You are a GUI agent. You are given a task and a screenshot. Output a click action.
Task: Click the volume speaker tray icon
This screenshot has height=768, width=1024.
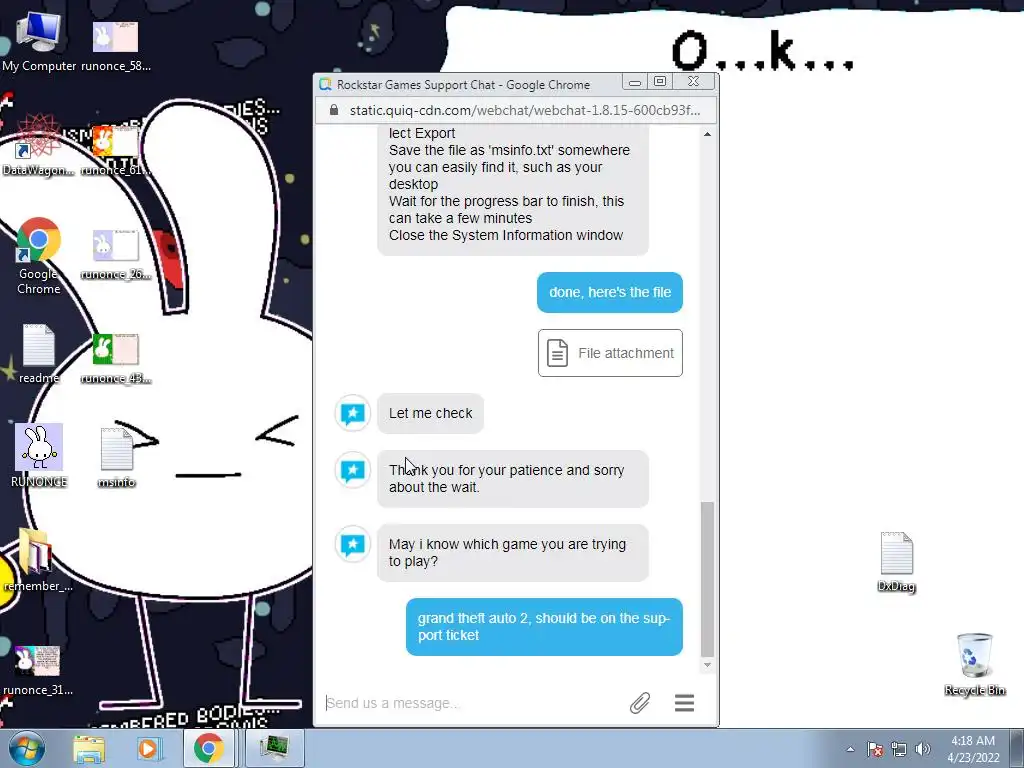tap(923, 749)
